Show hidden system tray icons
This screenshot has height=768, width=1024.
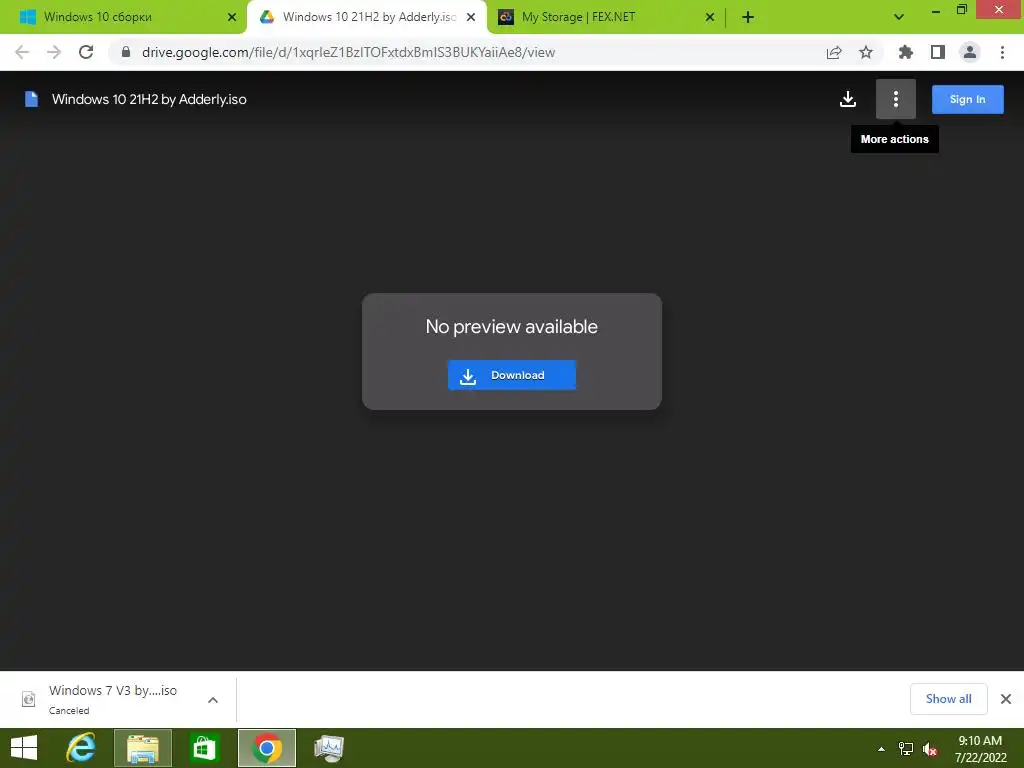(882, 749)
